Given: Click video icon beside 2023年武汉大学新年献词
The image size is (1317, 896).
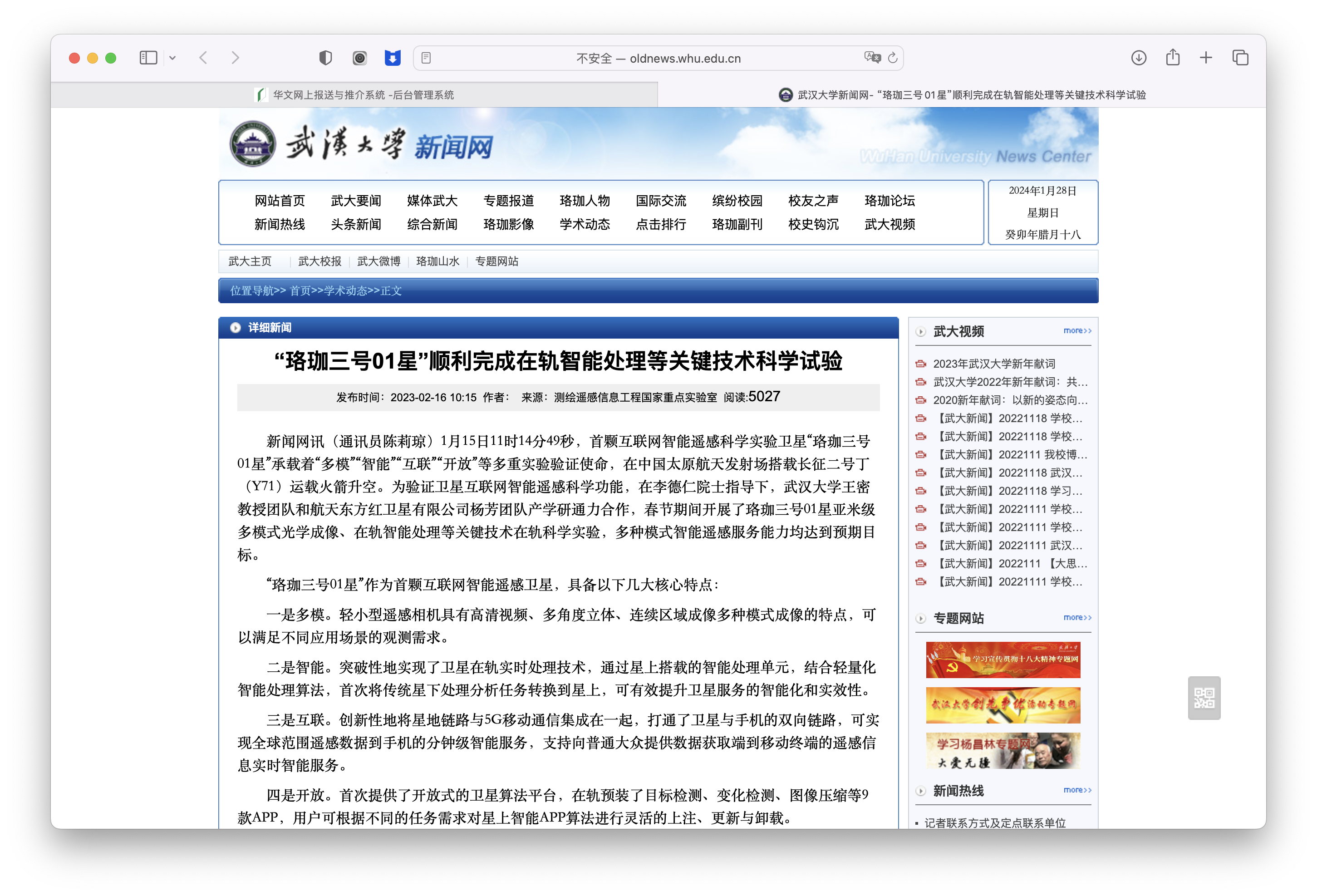Looking at the screenshot, I should 921,364.
